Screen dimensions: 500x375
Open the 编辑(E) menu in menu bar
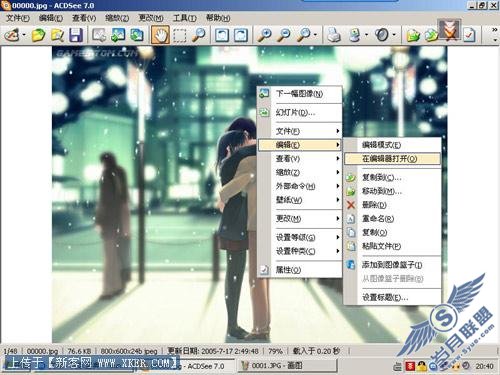click(x=51, y=18)
